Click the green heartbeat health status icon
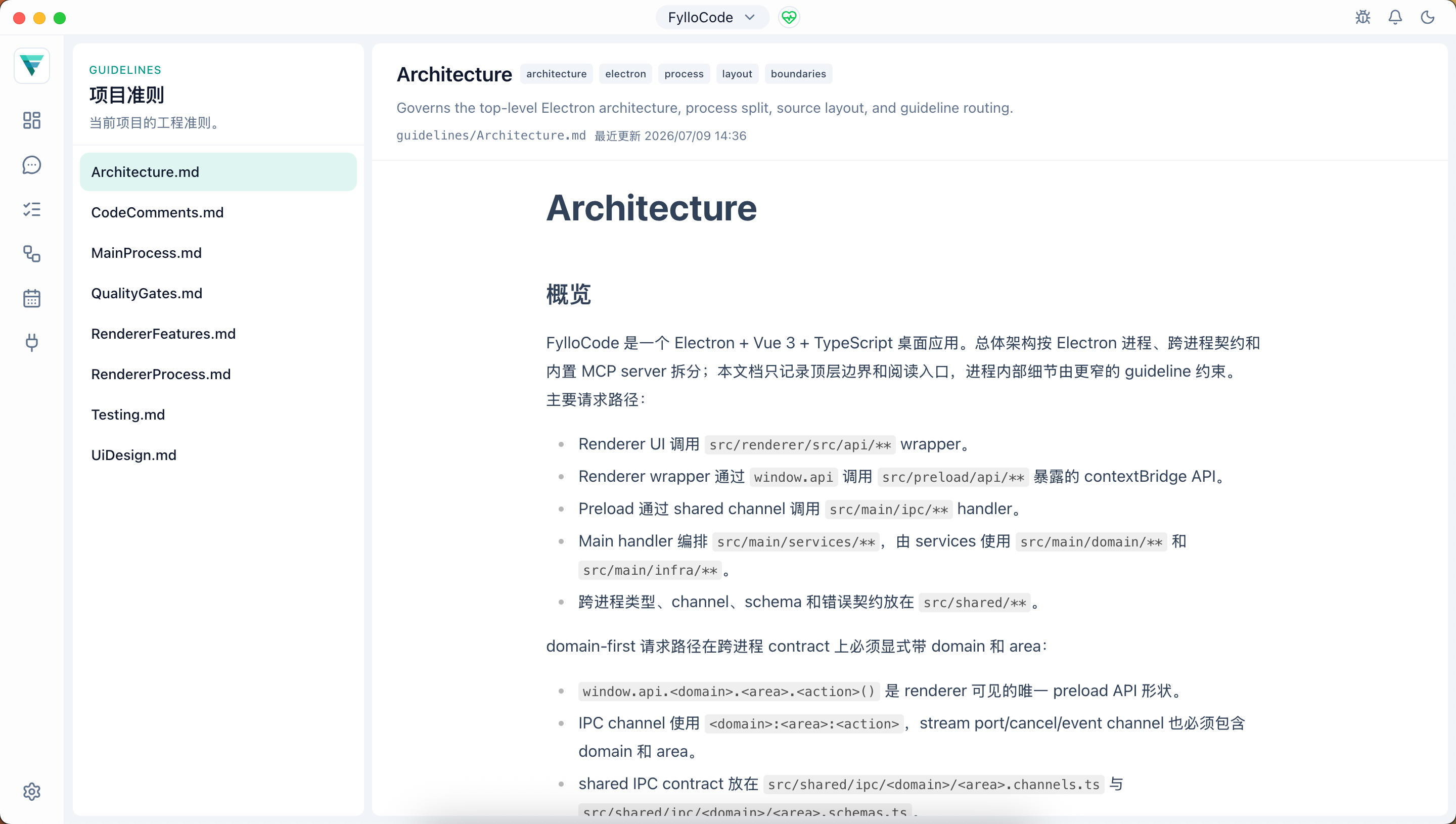 [789, 18]
